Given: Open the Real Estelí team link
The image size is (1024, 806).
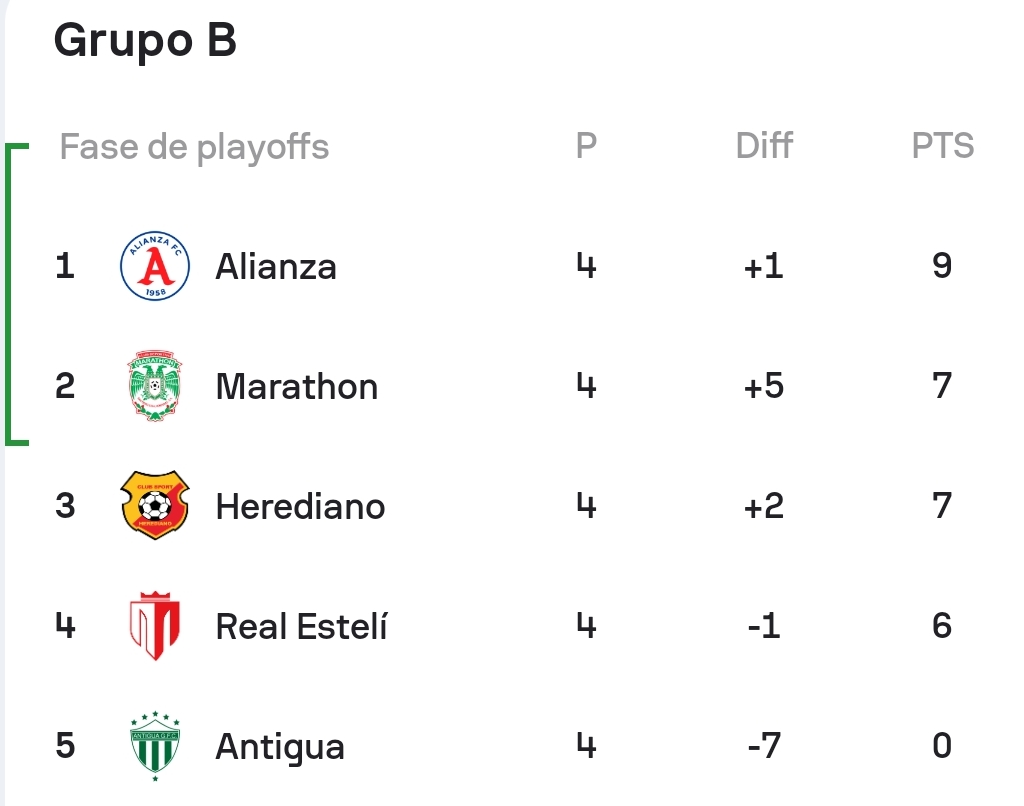Looking at the screenshot, I should tap(302, 626).
